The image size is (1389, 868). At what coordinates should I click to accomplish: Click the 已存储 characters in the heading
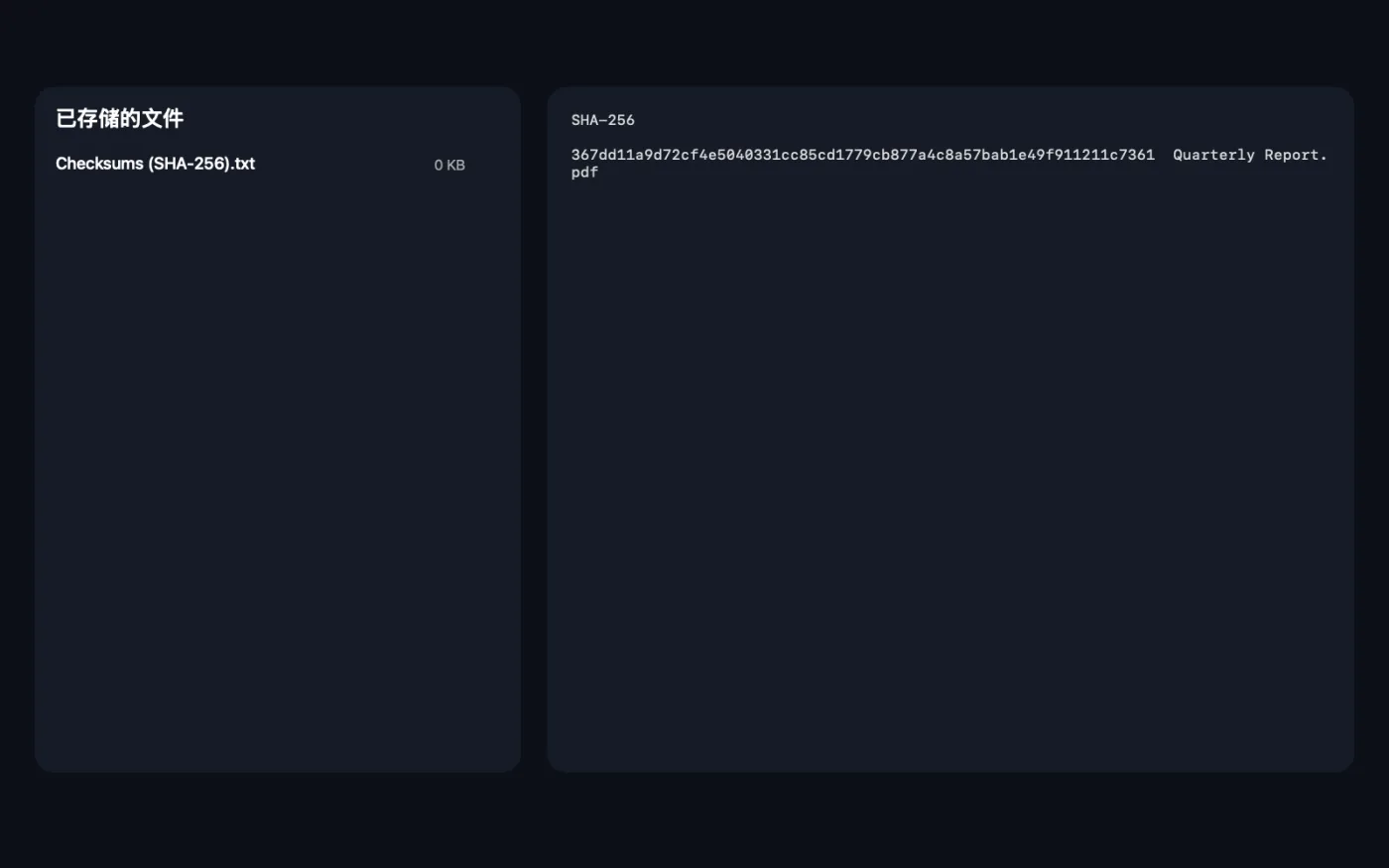(87, 119)
